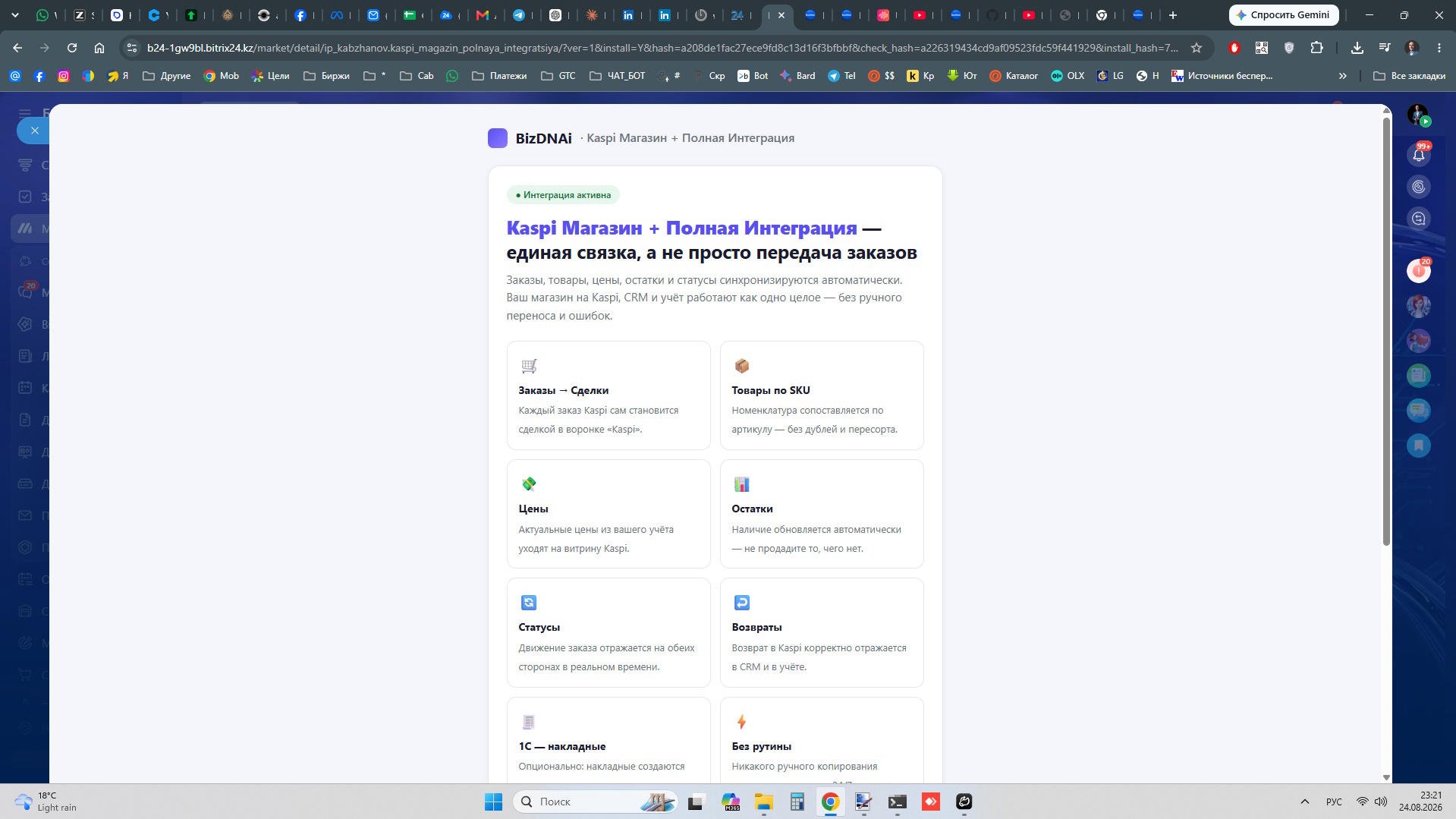The height and width of the screenshot is (819, 1456).
Task: Switch to the Gmail tab
Action: (x=483, y=15)
